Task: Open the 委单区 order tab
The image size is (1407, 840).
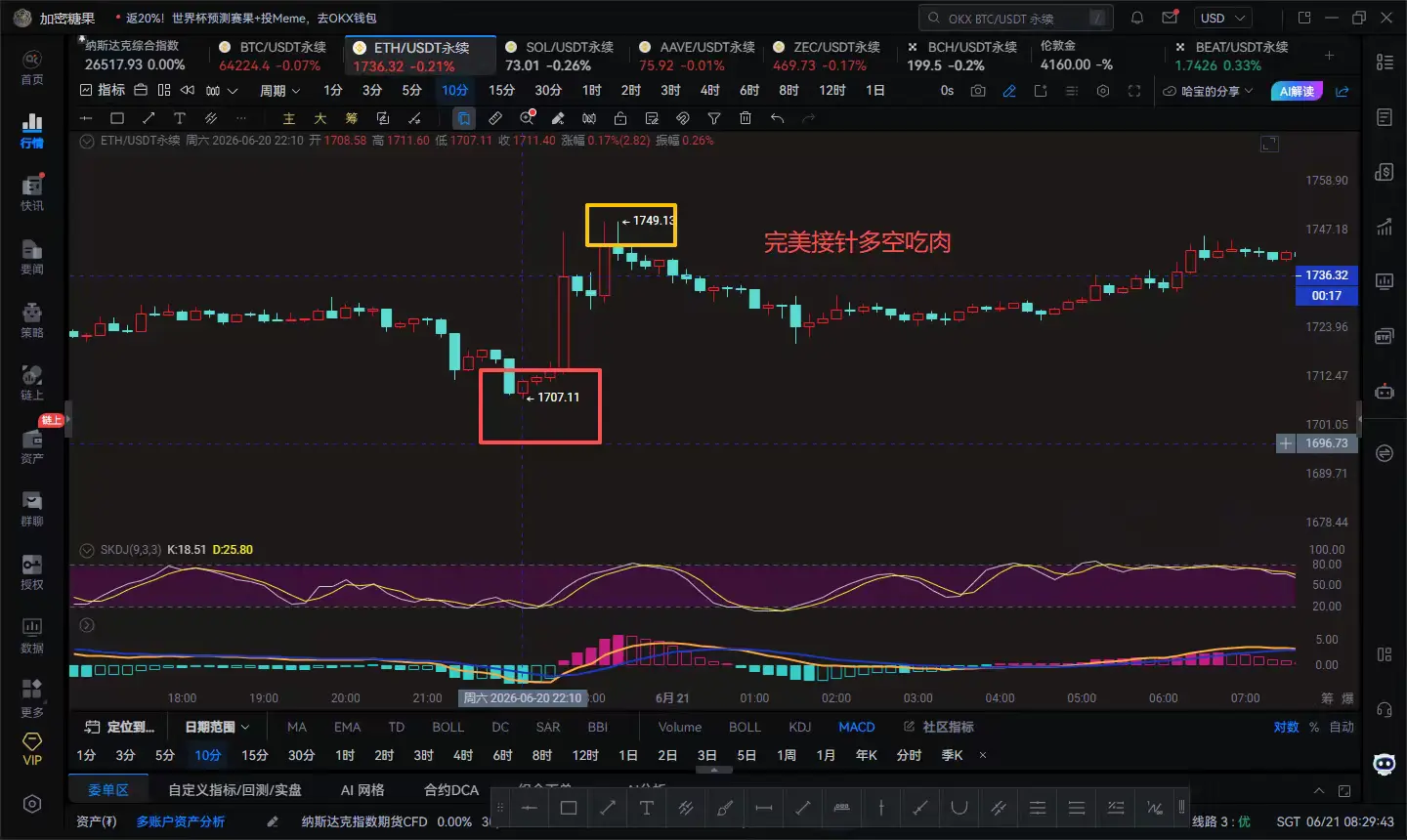Action: pyautogui.click(x=108, y=789)
